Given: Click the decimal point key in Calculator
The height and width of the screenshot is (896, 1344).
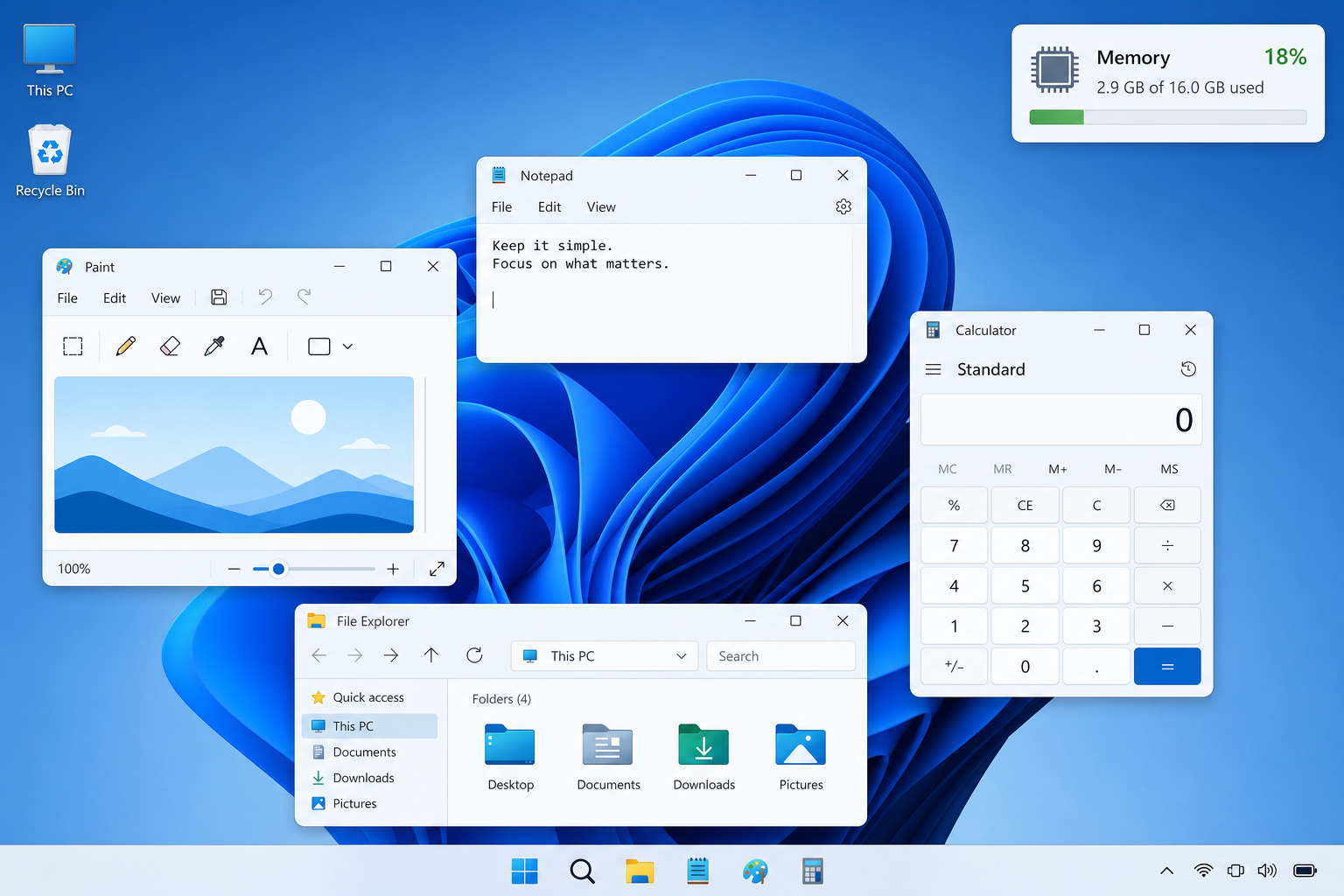Looking at the screenshot, I should (x=1096, y=667).
